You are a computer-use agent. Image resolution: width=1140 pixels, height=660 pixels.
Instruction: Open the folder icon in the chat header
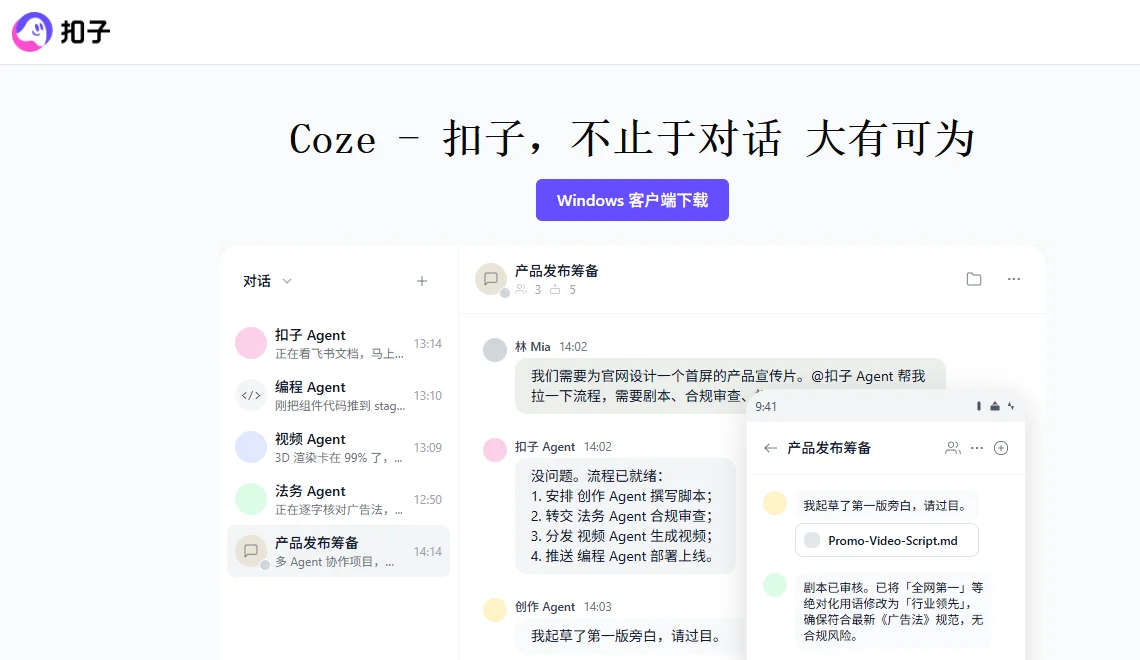pos(974,279)
